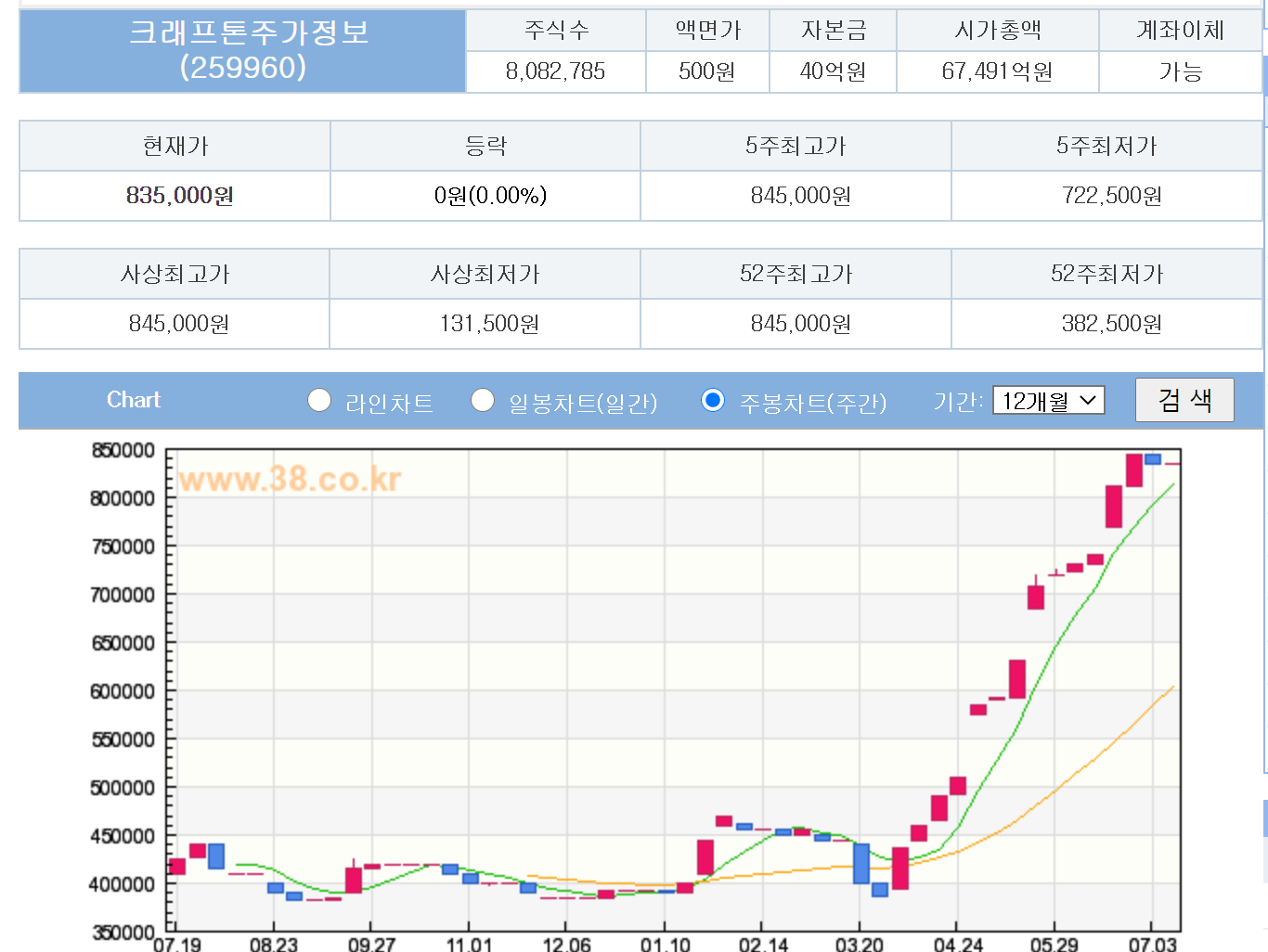Click the 04.24 date label on chart axis
This screenshot has height=952, width=1268.
coord(957,944)
